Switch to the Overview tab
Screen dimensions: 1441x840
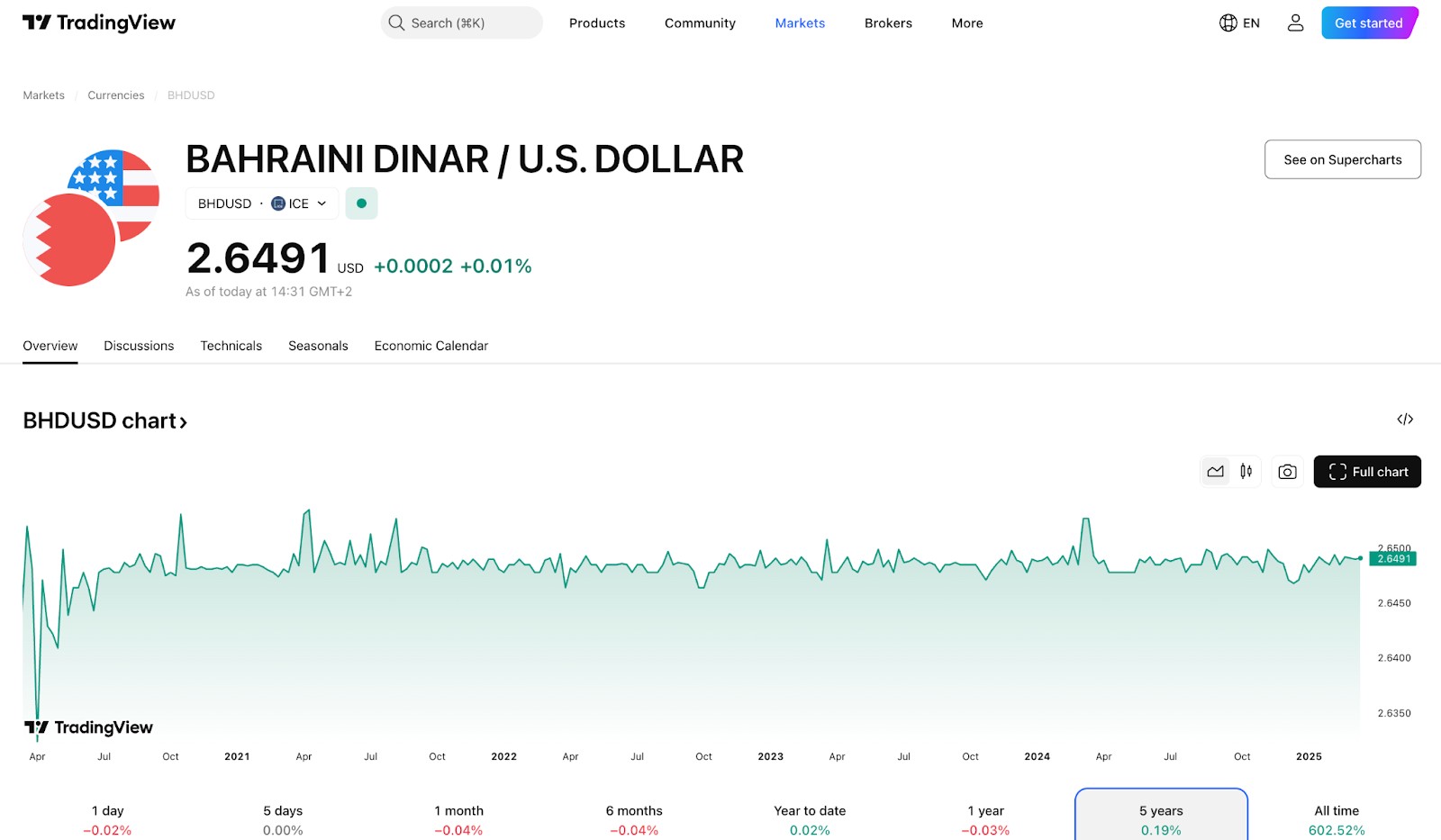(50, 346)
